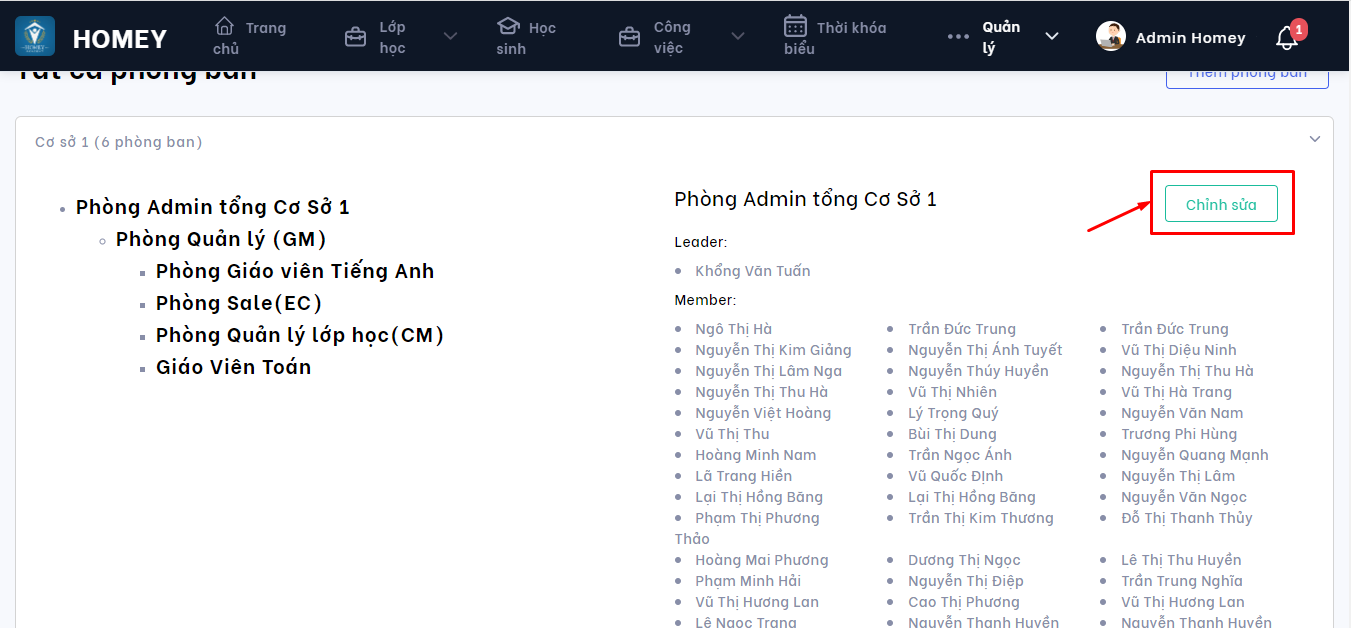
Task: Expand the Lớp học dropdown arrow
Action: tap(450, 37)
